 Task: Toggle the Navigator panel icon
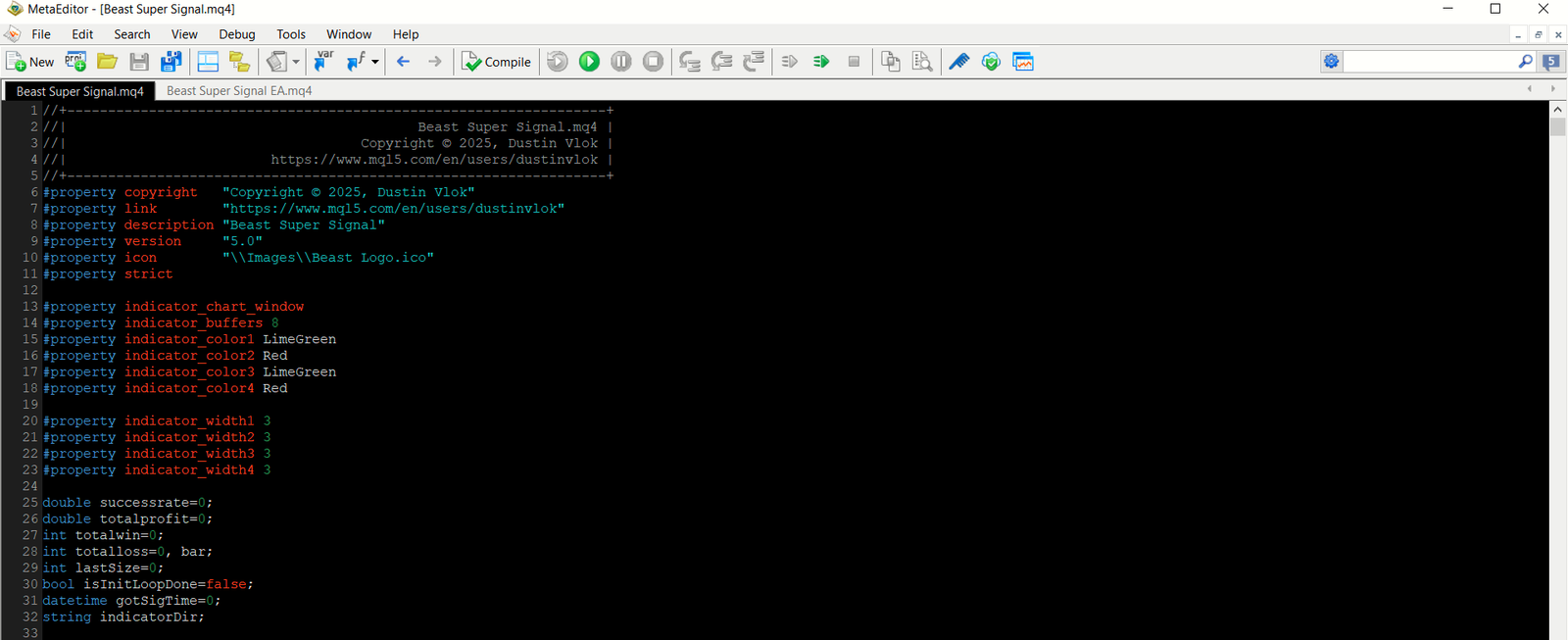(208, 62)
